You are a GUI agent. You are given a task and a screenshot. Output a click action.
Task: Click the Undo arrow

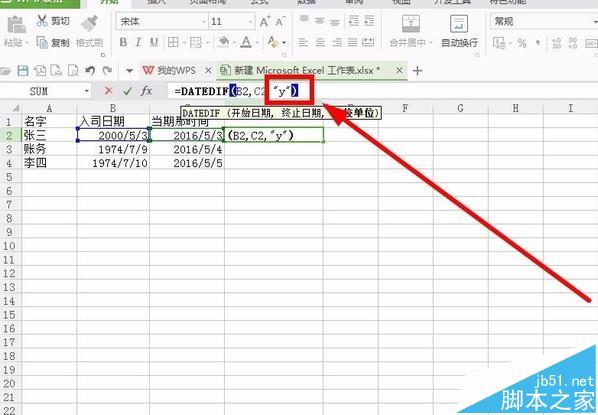[90, 71]
